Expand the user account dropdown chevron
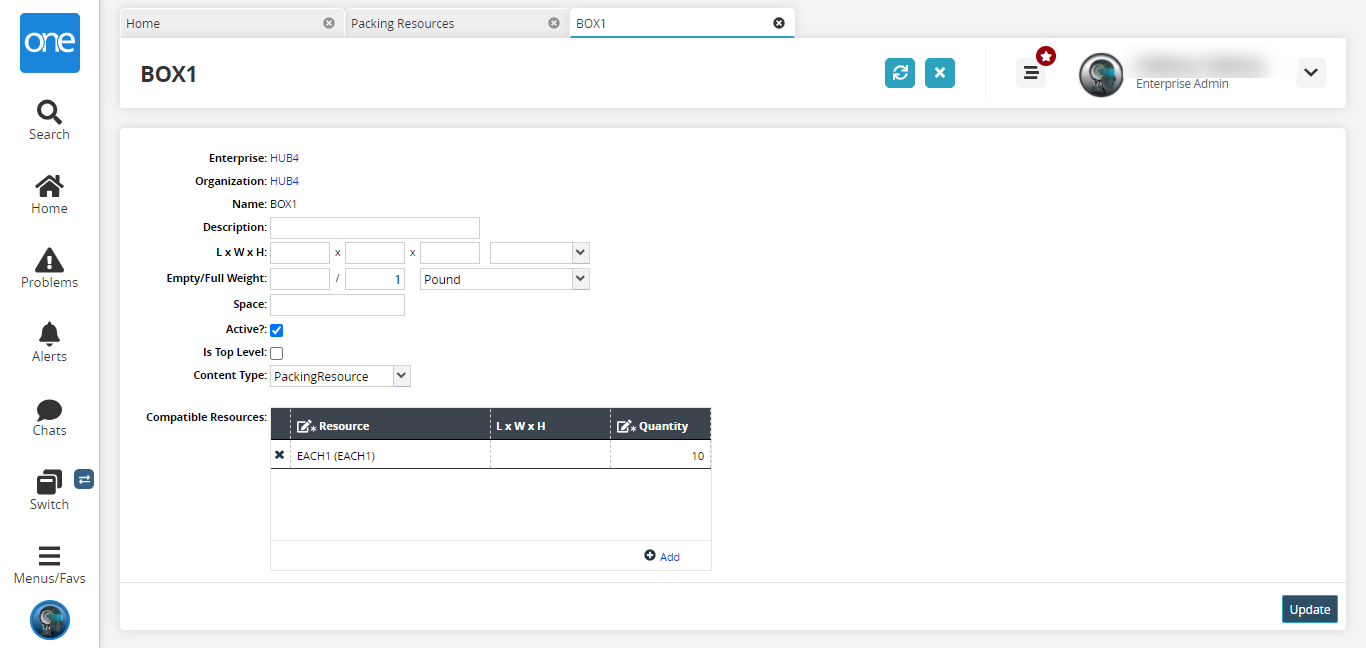The width and height of the screenshot is (1366, 648). coord(1311,73)
